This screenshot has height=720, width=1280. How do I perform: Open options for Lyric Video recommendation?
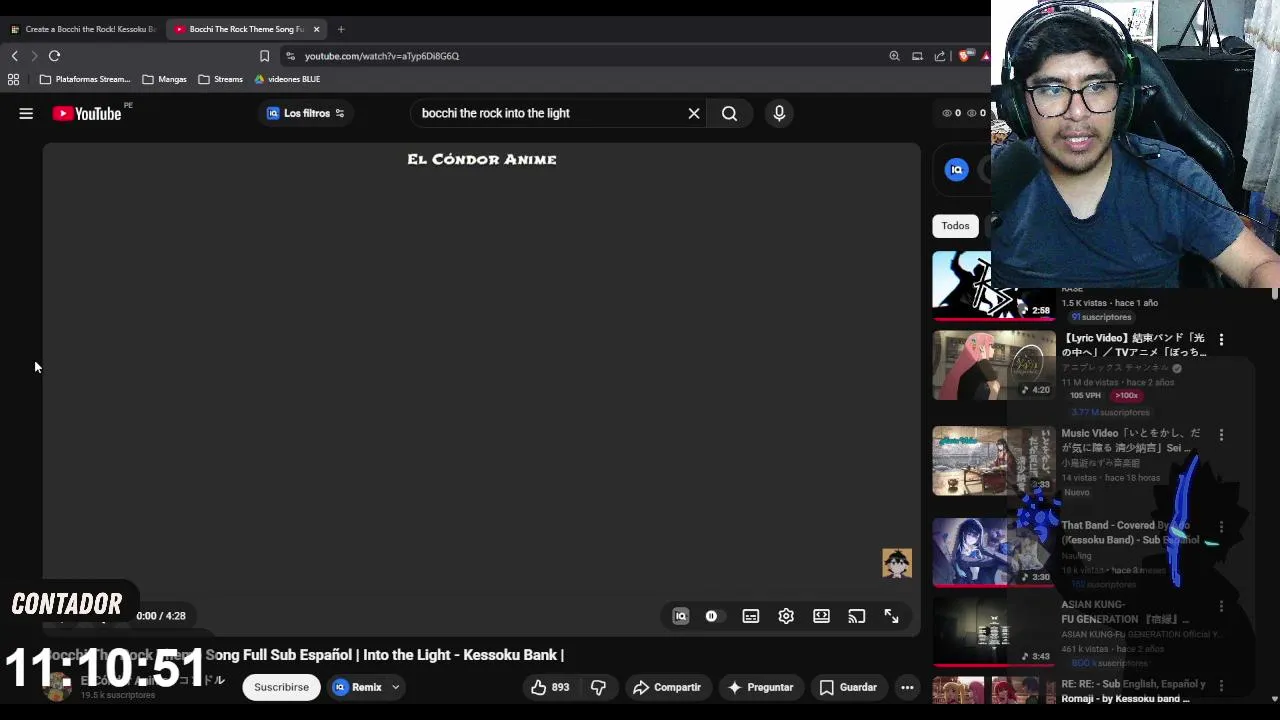[x=1221, y=340]
